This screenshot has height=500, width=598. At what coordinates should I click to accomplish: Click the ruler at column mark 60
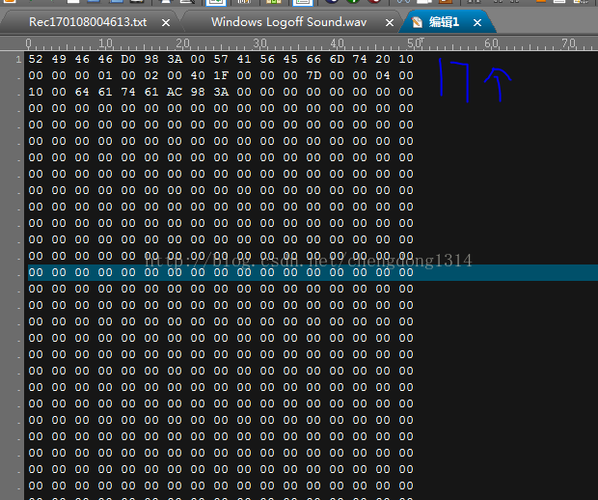click(x=491, y=43)
